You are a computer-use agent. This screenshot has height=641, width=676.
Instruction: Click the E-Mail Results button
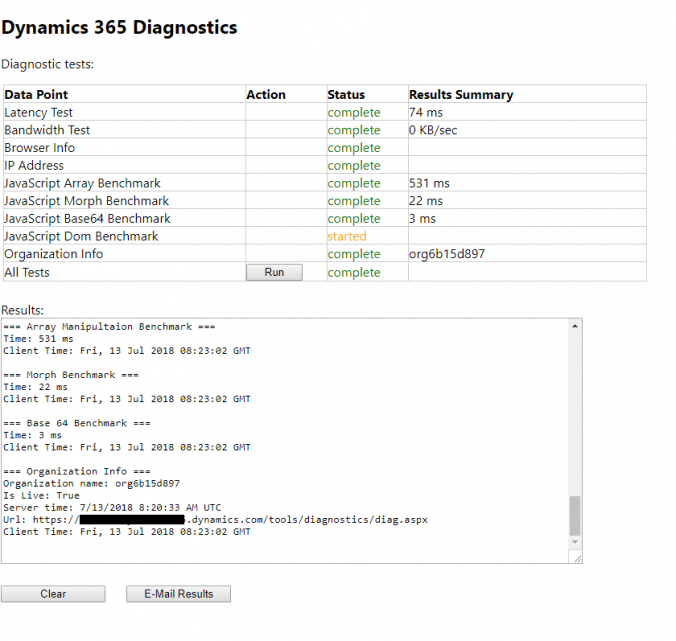pos(178,594)
